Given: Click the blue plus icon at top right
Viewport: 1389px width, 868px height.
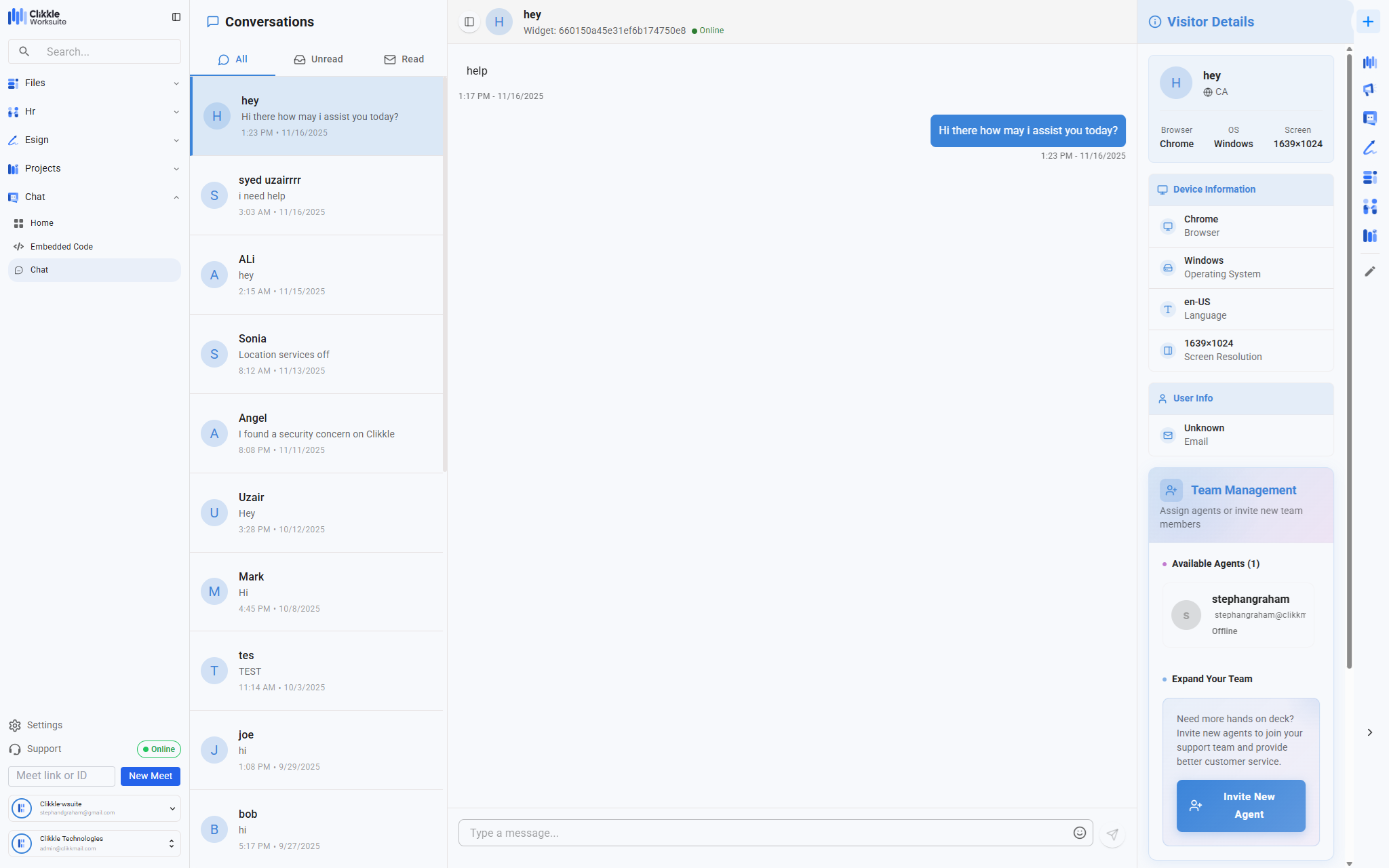Looking at the screenshot, I should (x=1368, y=22).
